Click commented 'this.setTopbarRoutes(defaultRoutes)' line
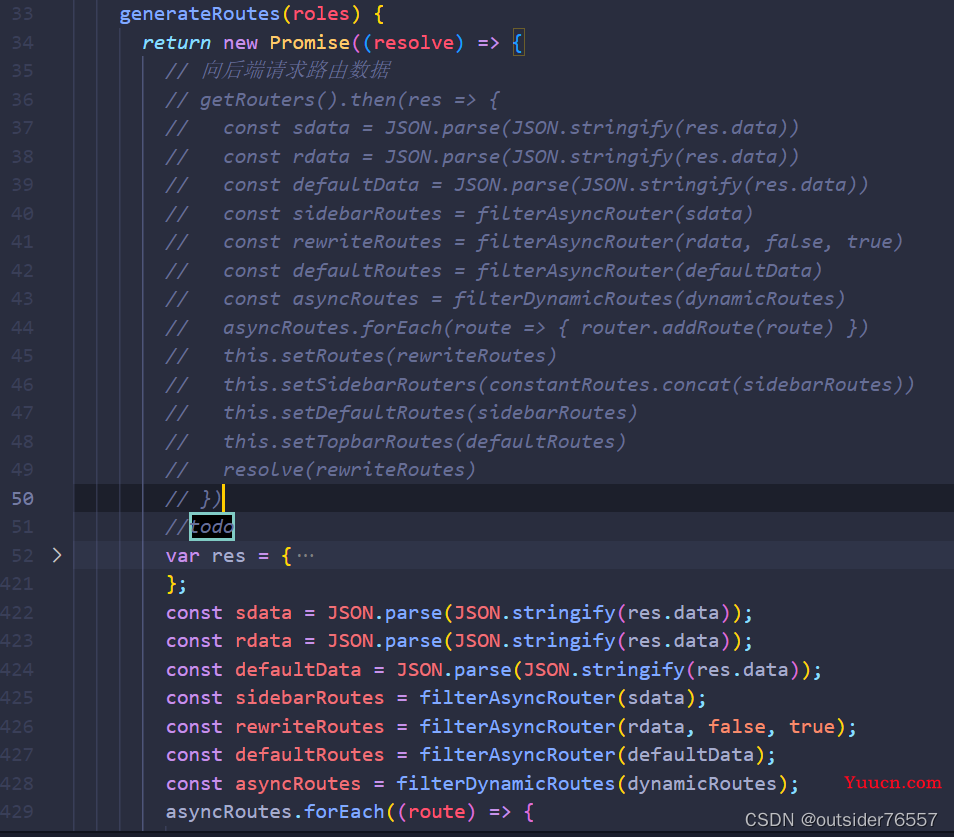Screen dimensions: 954x837 [x=425, y=442]
